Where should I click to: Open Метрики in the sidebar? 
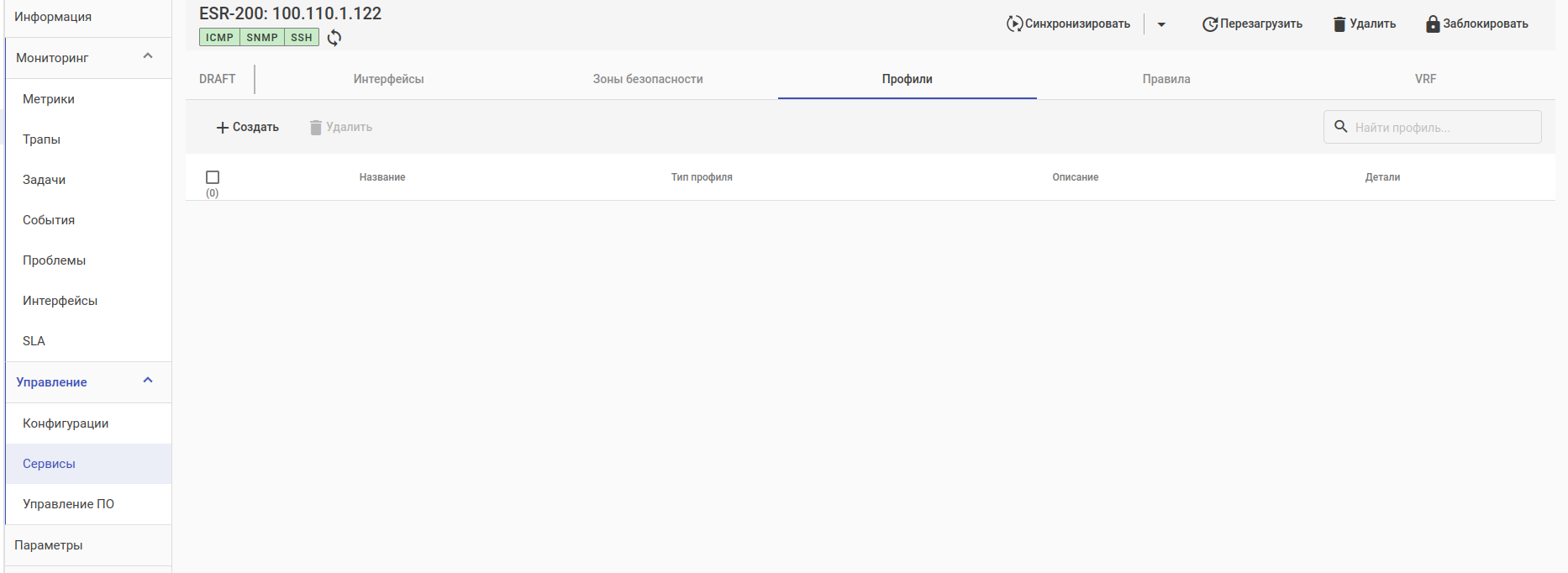coord(88,99)
